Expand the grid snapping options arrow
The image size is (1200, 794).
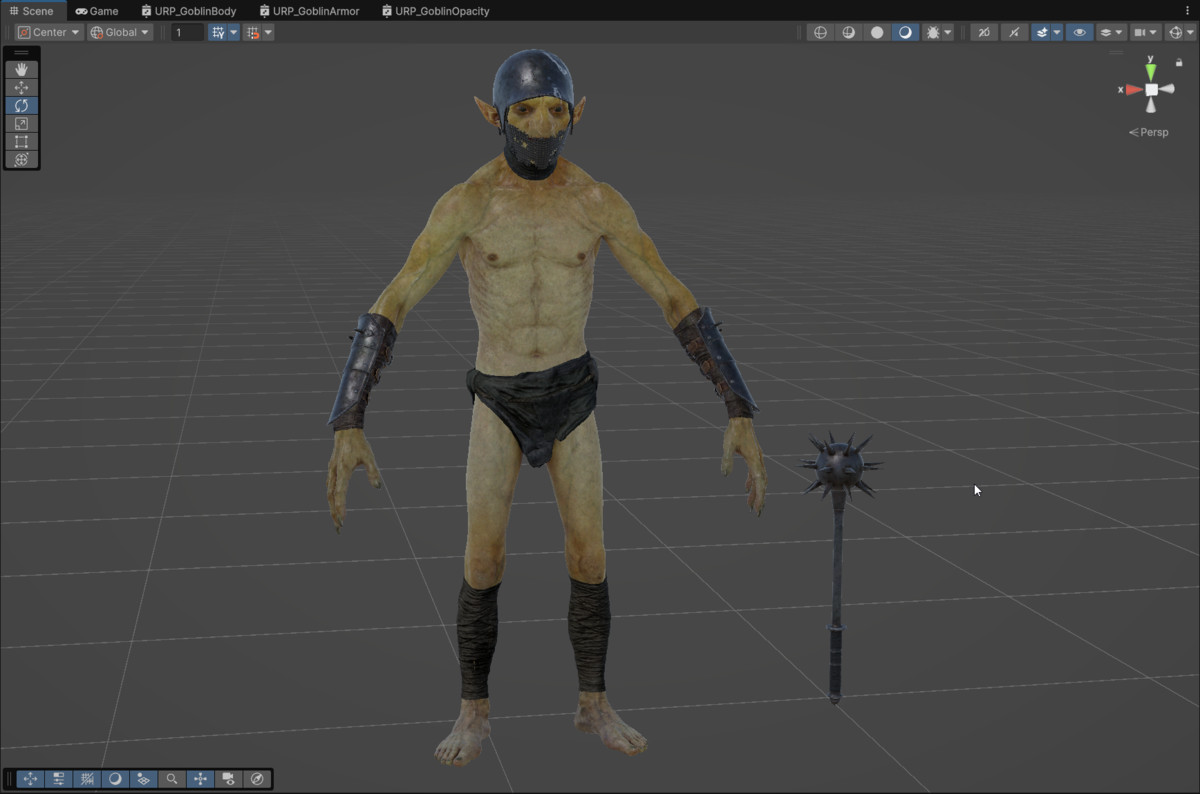click(268, 32)
